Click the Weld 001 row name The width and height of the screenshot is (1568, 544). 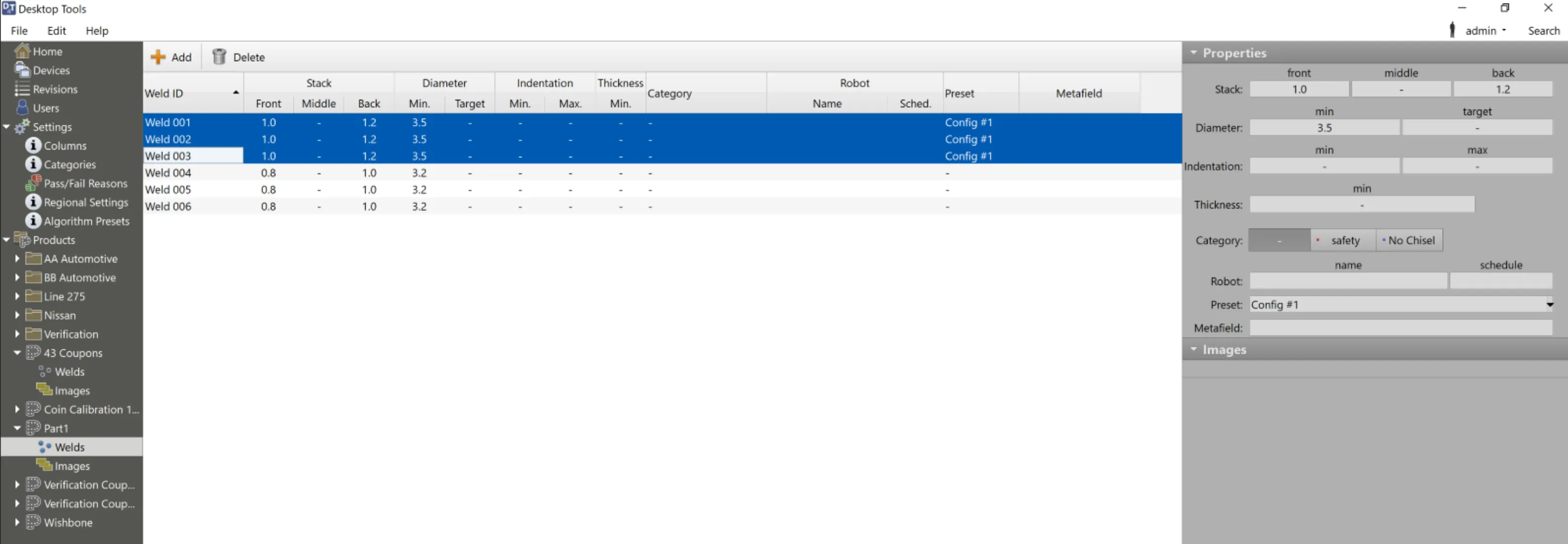168,122
